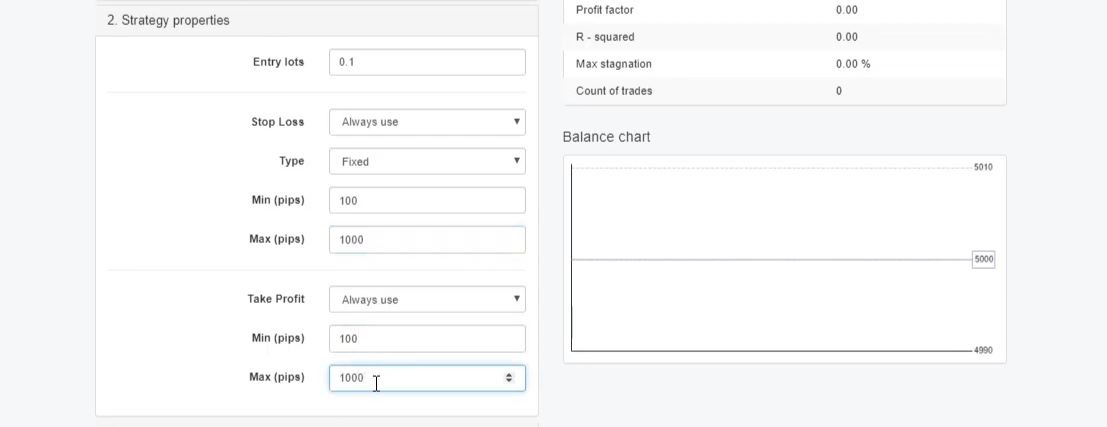
Task: Focus the Take Profit Max (pips) field
Action: (420, 377)
